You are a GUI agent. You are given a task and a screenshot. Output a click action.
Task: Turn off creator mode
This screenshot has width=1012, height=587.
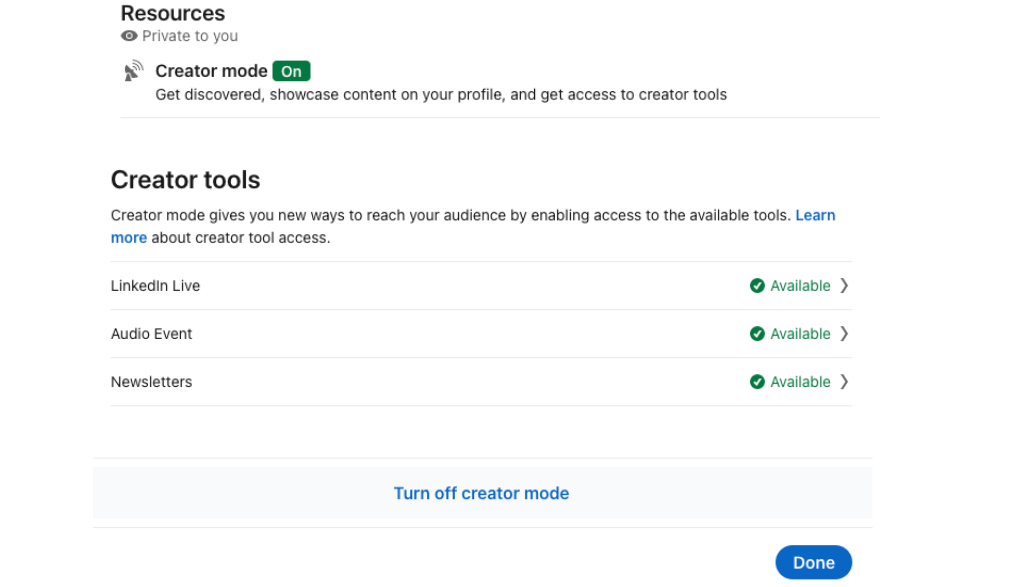tap(481, 493)
